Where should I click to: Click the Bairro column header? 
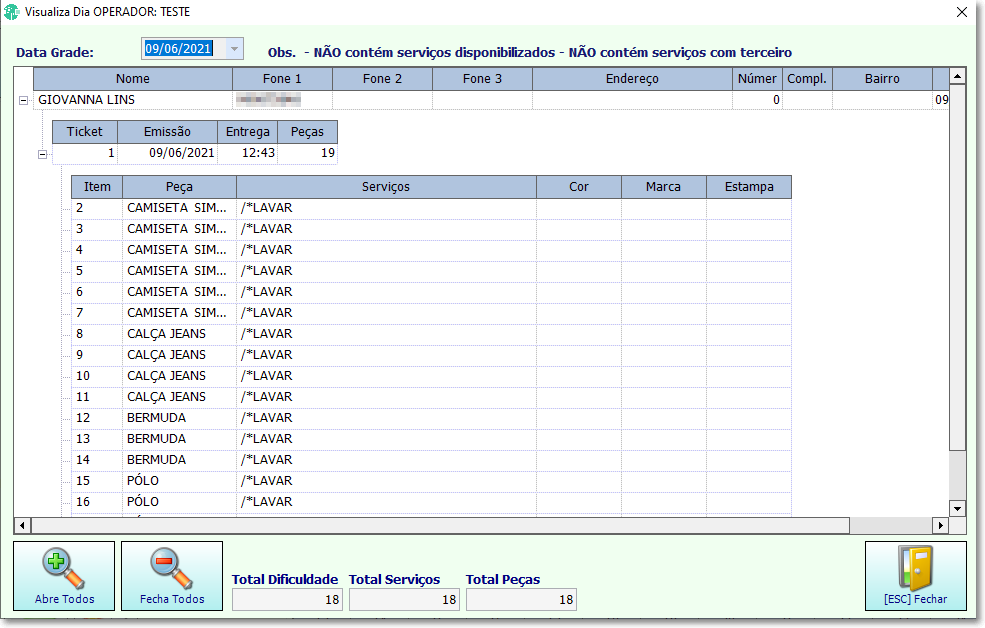coord(882,78)
